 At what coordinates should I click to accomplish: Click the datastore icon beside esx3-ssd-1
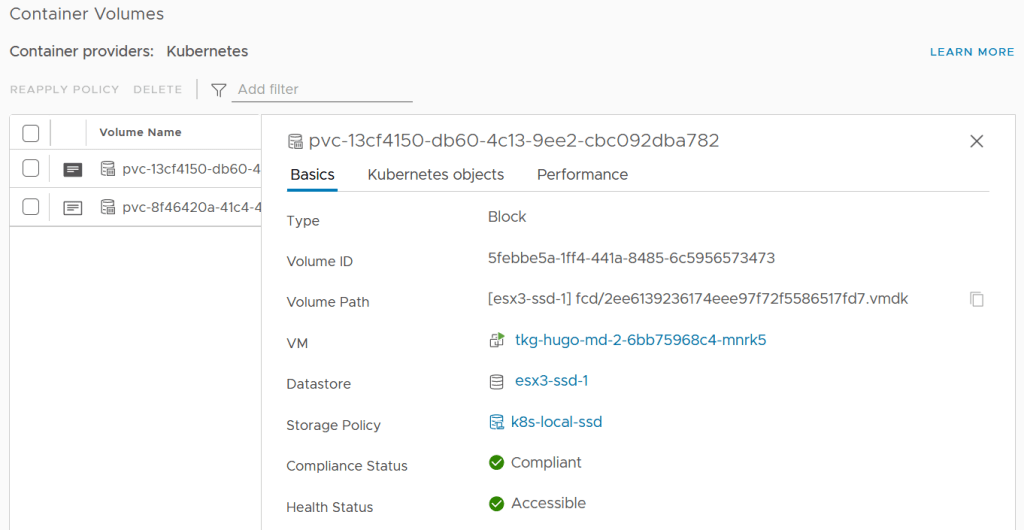pos(497,381)
